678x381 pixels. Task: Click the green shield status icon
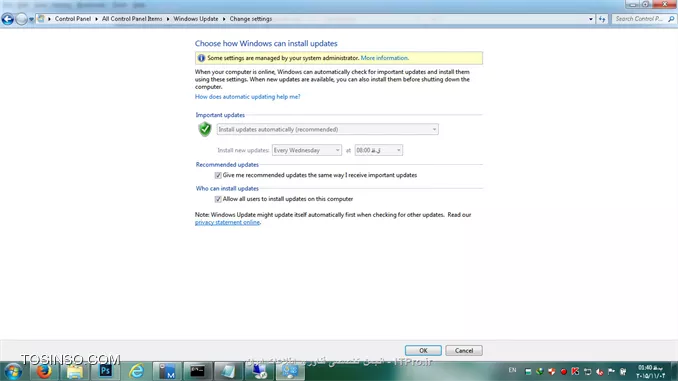pos(205,129)
